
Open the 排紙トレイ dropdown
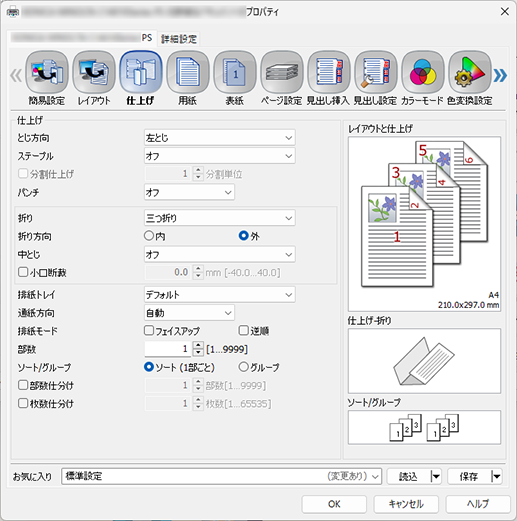click(220, 295)
